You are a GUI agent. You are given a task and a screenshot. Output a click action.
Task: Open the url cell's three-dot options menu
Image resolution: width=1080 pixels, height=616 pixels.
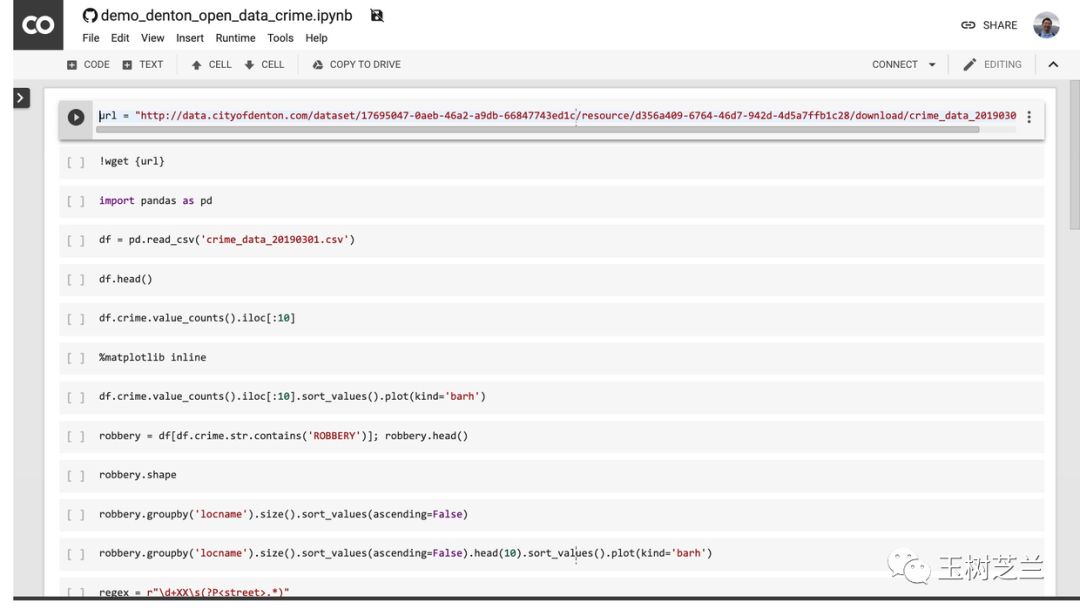[x=1029, y=117]
